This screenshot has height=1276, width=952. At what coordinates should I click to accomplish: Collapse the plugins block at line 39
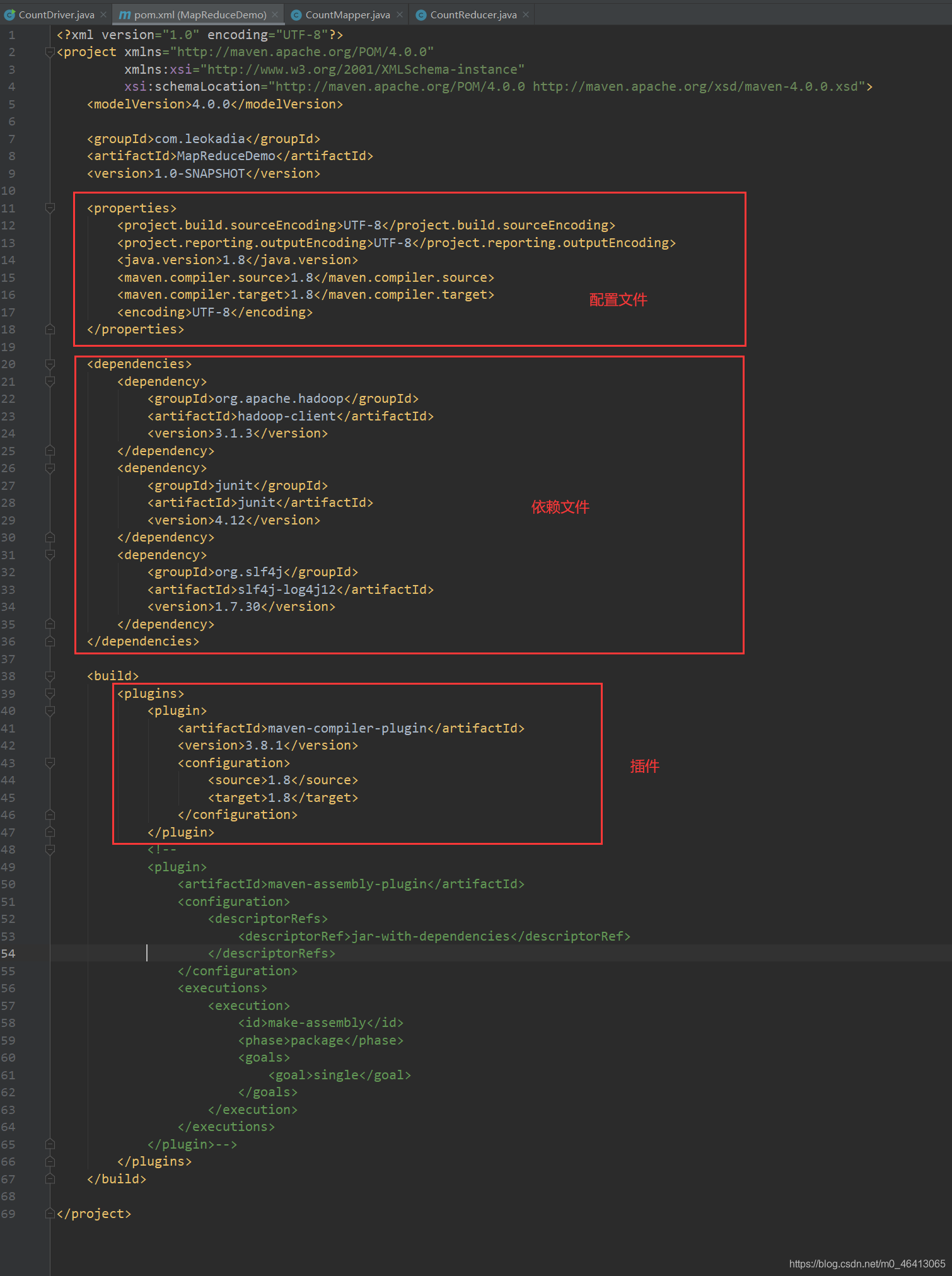(x=50, y=693)
